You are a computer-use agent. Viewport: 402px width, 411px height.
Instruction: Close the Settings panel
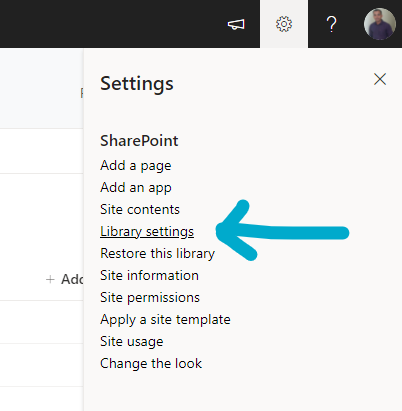(x=380, y=79)
